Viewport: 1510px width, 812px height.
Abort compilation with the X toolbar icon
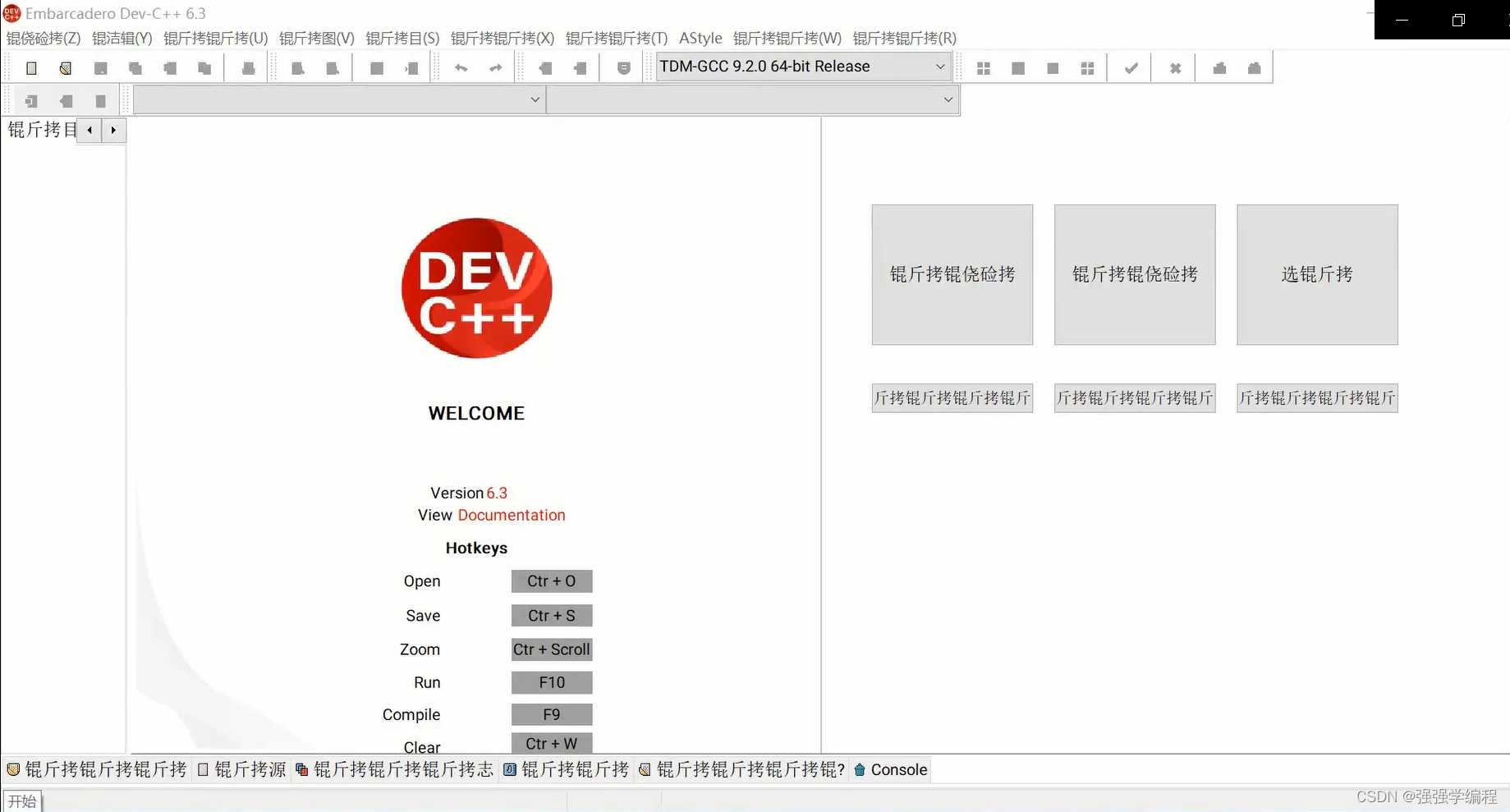click(1173, 67)
